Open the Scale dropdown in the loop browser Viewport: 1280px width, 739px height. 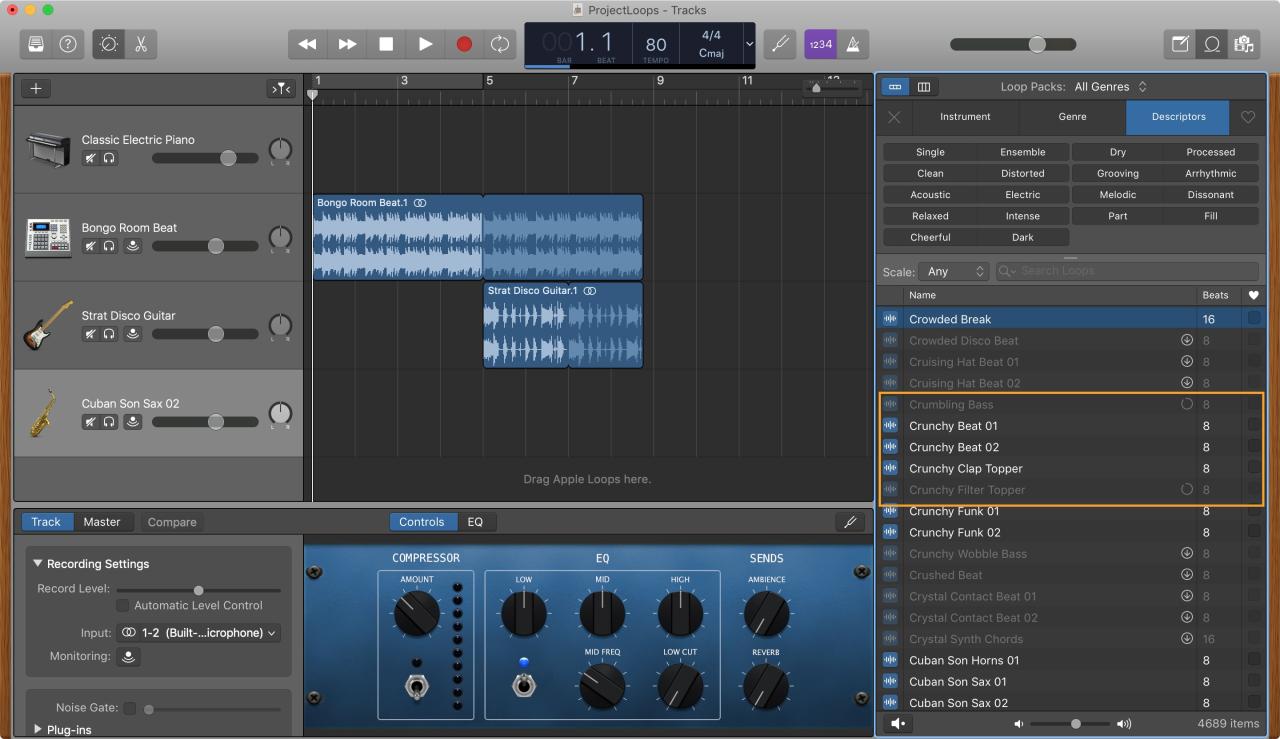click(953, 271)
